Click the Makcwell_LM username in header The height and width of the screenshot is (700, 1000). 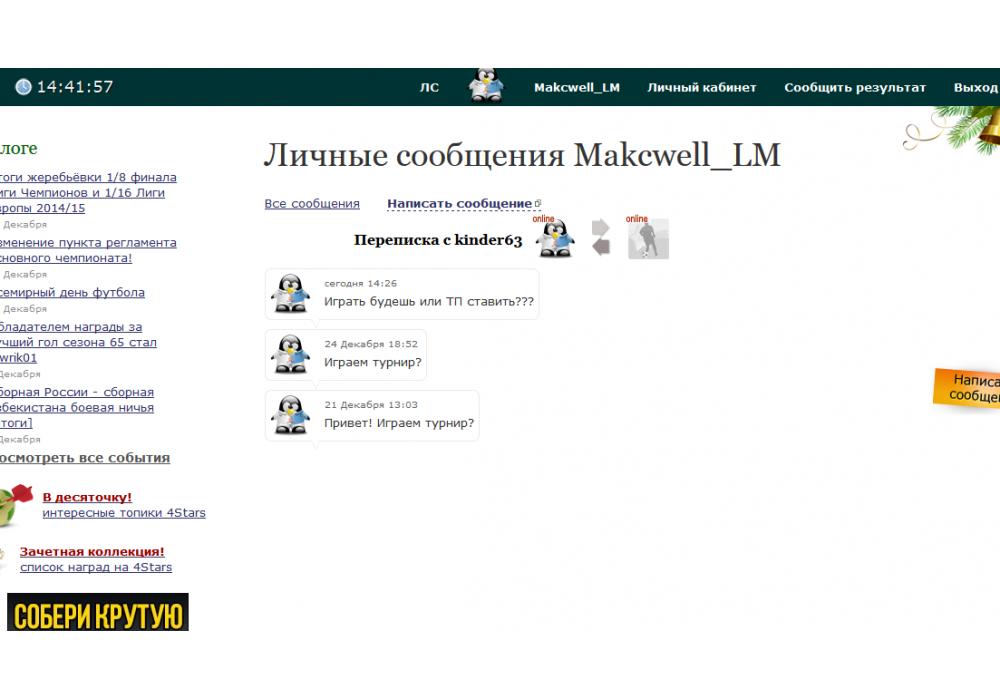(576, 88)
